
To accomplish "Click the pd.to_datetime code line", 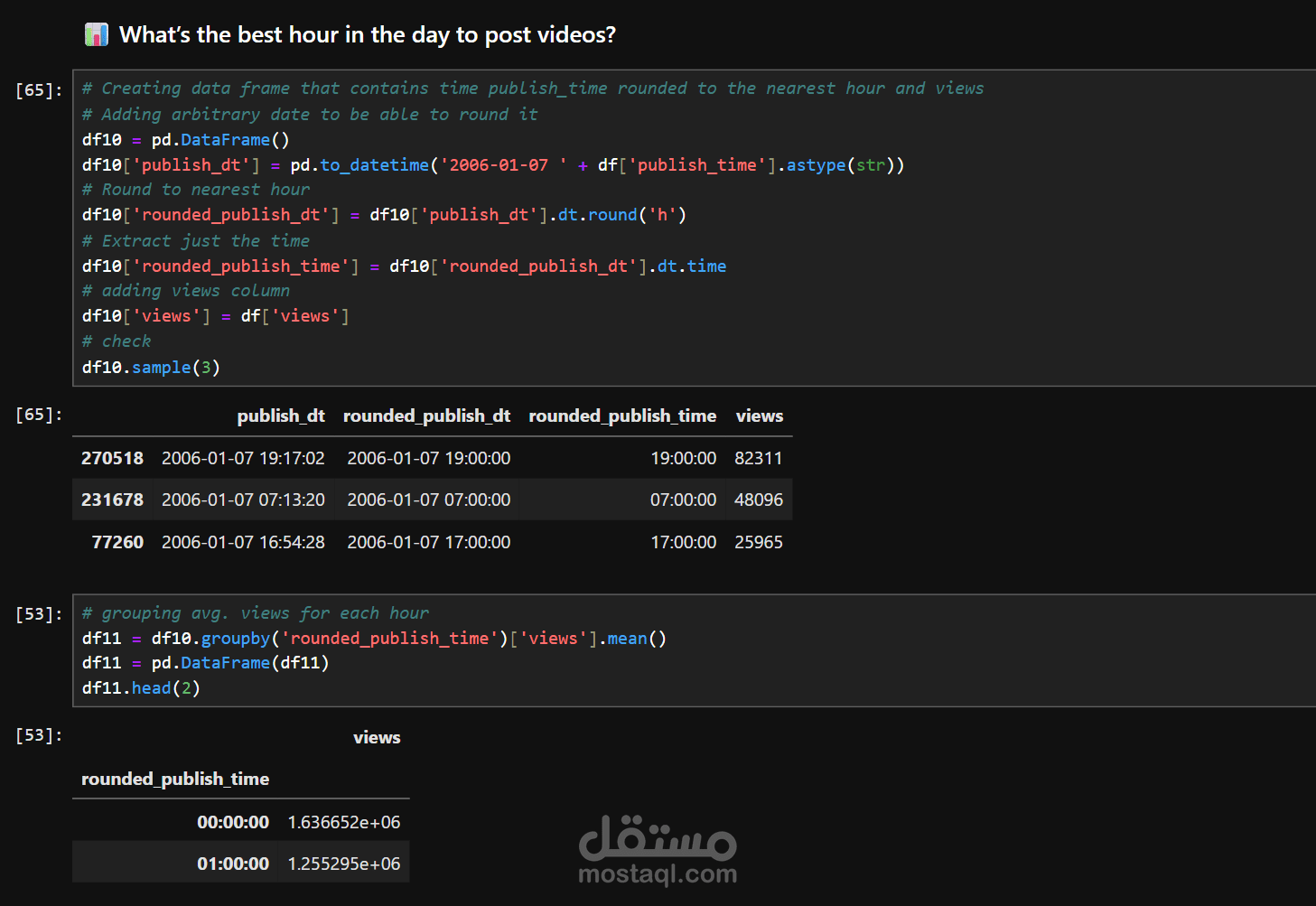I will (493, 165).
